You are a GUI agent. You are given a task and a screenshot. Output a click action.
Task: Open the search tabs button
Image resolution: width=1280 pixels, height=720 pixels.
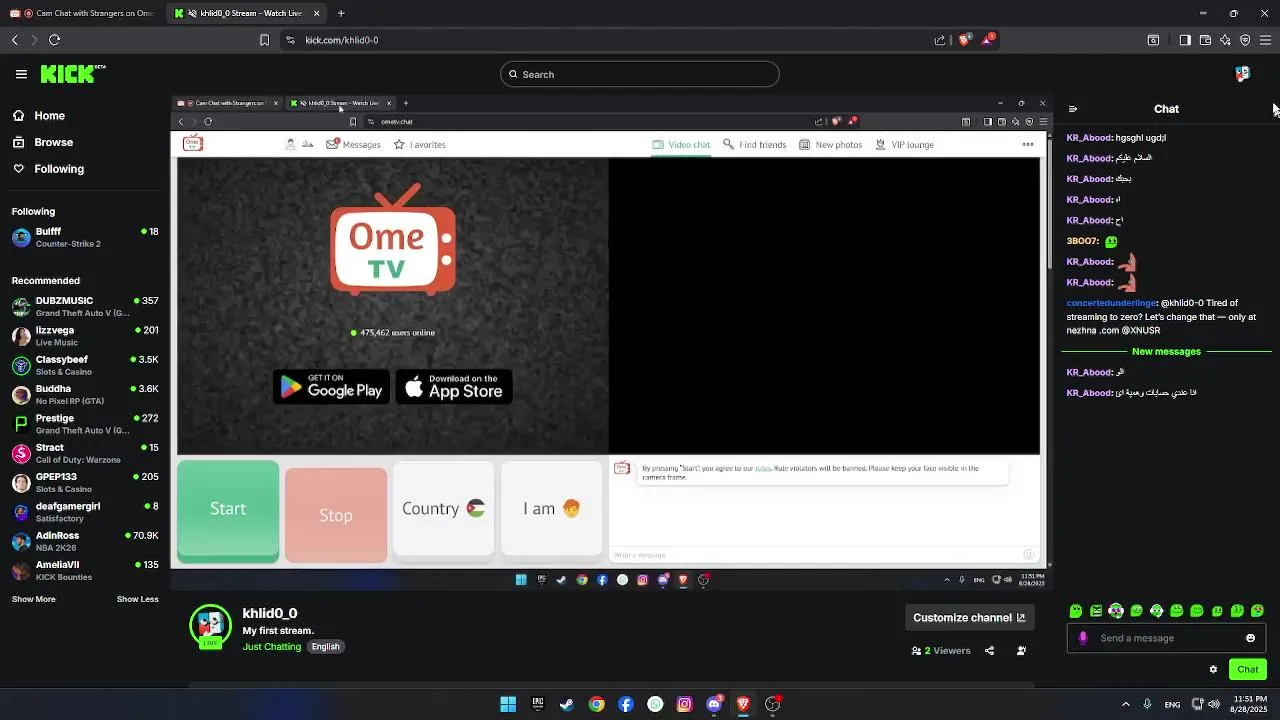tap(1153, 40)
